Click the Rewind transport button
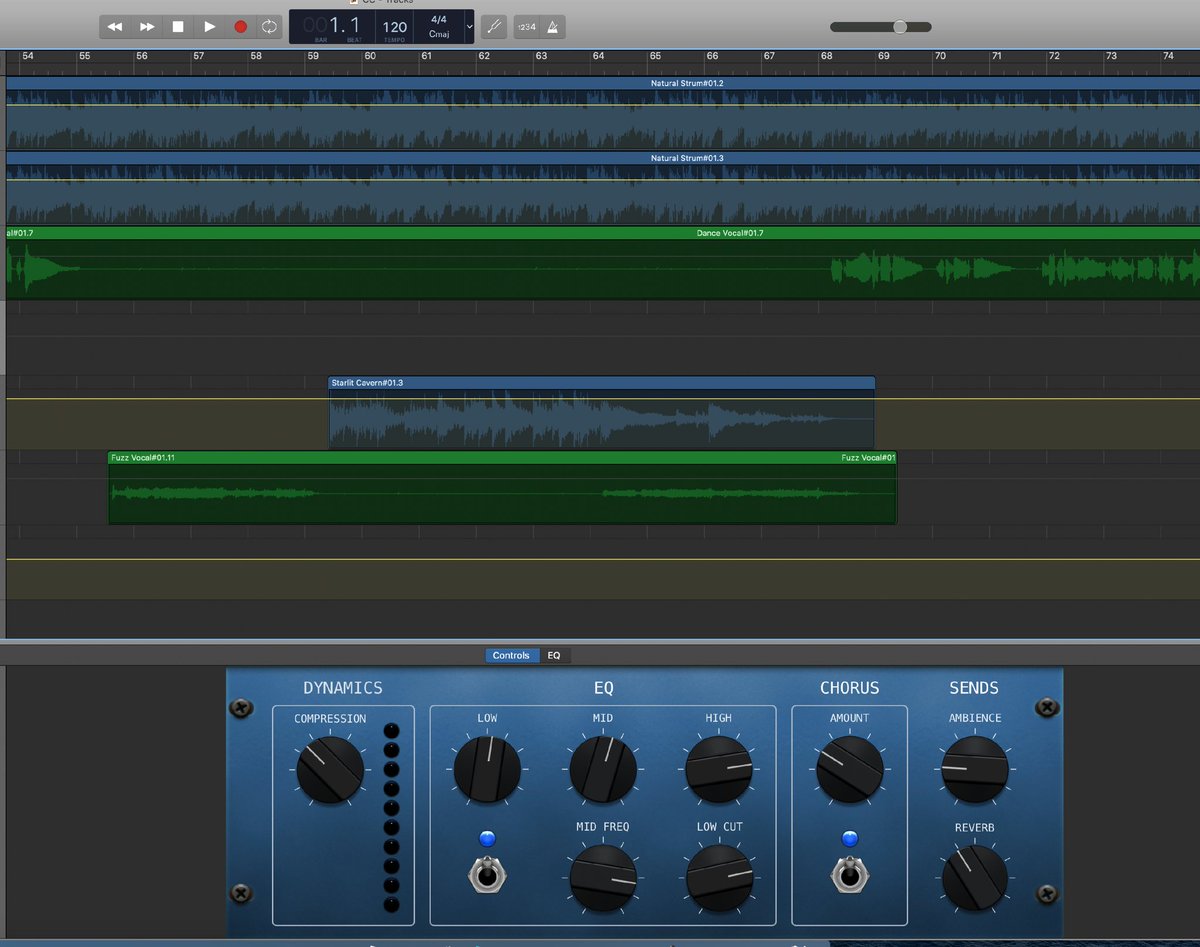The height and width of the screenshot is (947, 1200). point(115,27)
